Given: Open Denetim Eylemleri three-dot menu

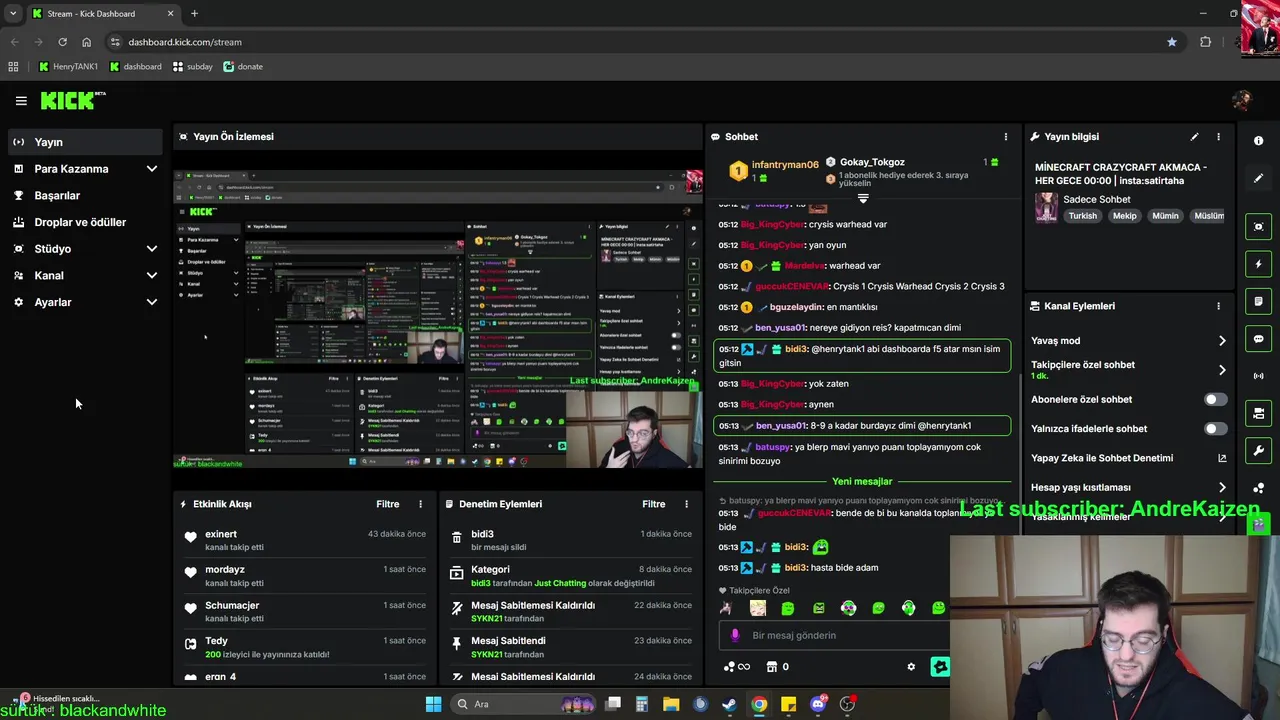Looking at the screenshot, I should (686, 504).
